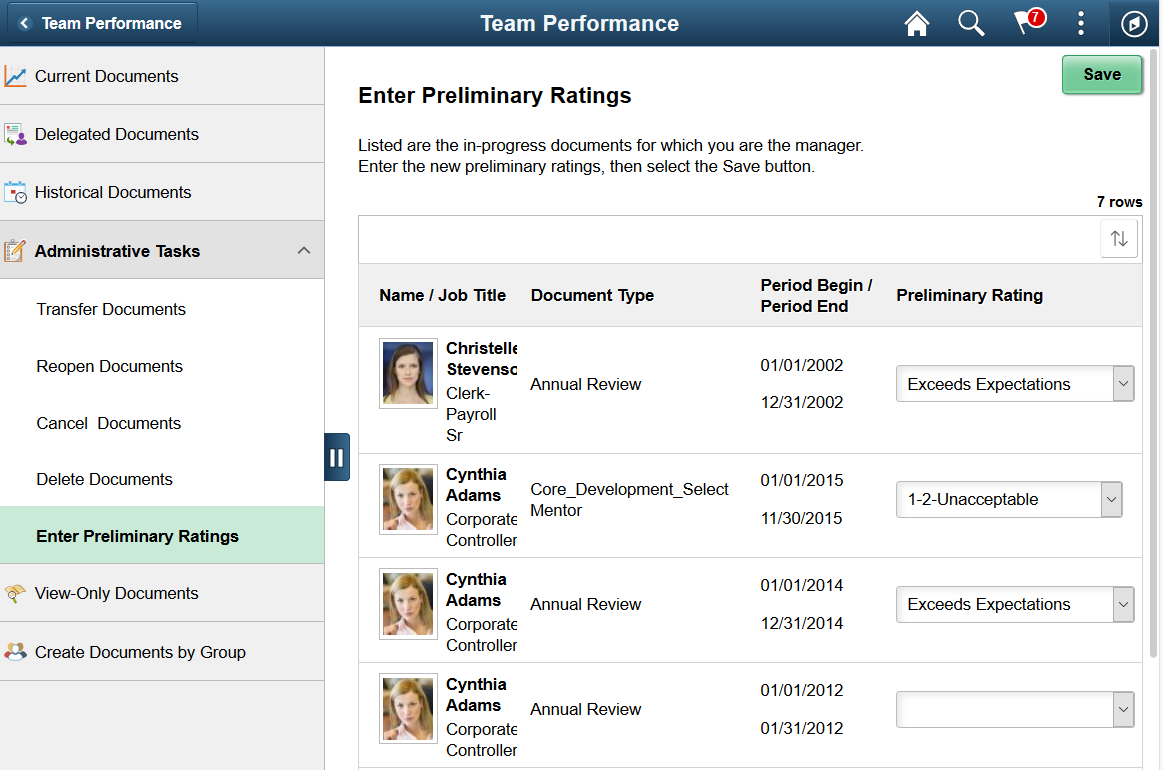Open the 1-2-Unacceptable rating dropdown

1008,499
